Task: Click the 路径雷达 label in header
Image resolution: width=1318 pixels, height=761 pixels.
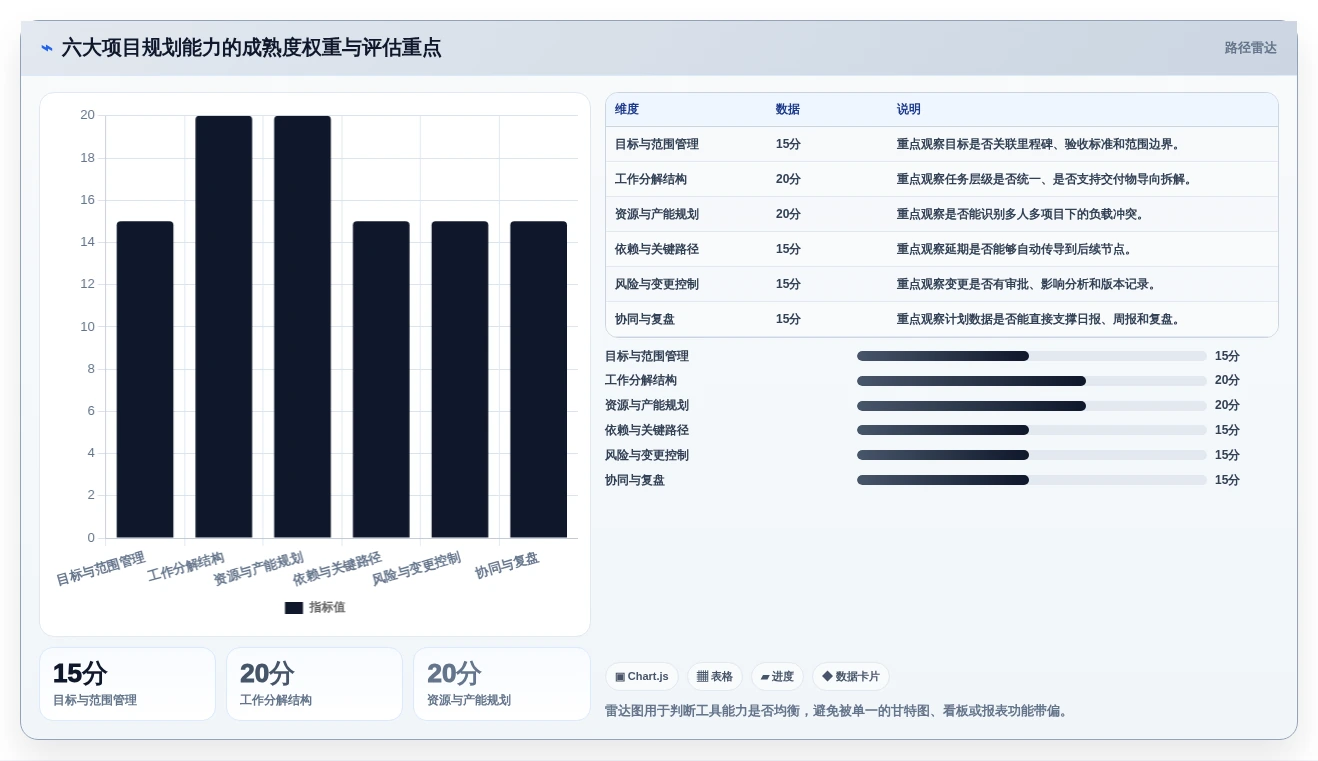Action: 1250,48
